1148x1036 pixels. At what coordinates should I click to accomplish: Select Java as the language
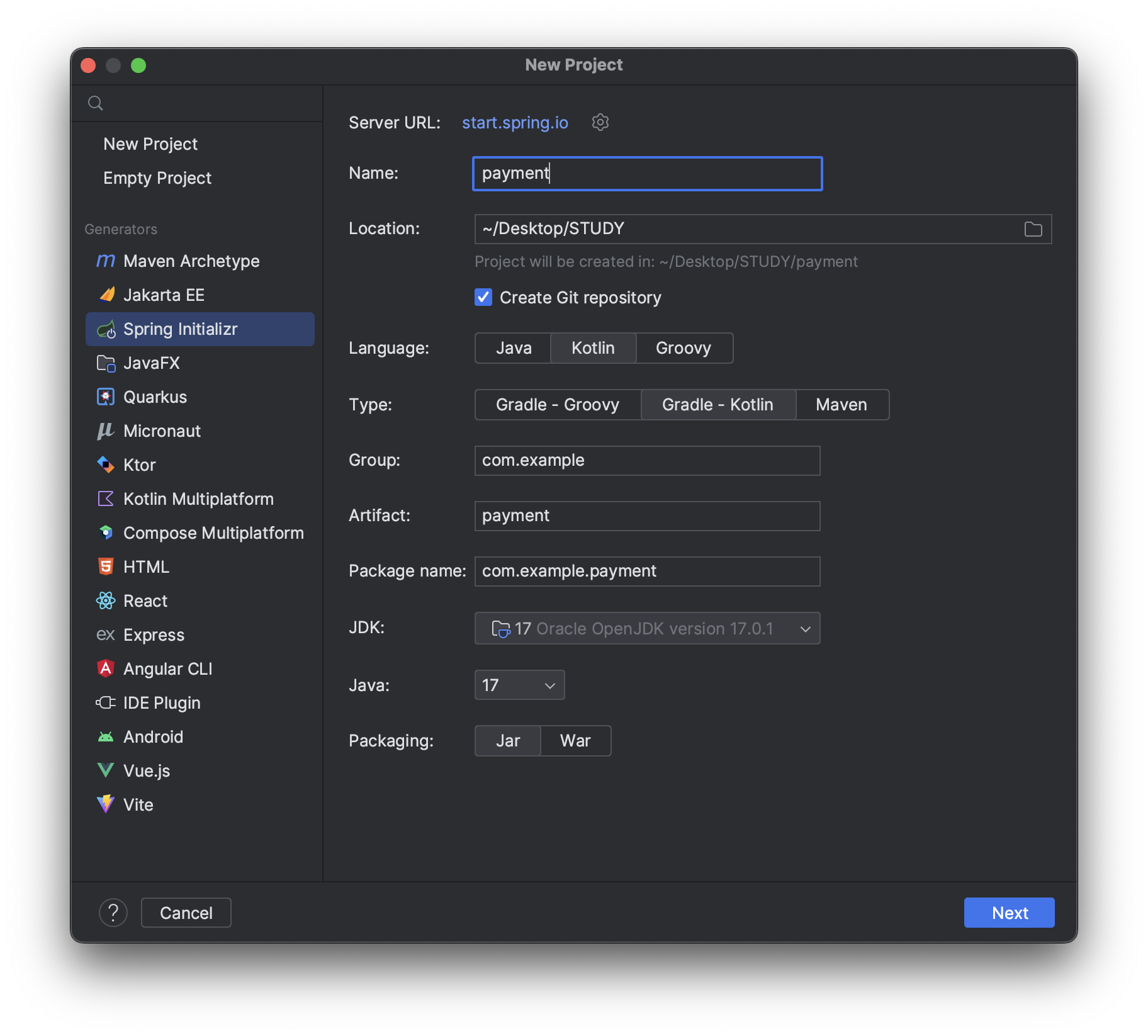pyautogui.click(x=513, y=348)
